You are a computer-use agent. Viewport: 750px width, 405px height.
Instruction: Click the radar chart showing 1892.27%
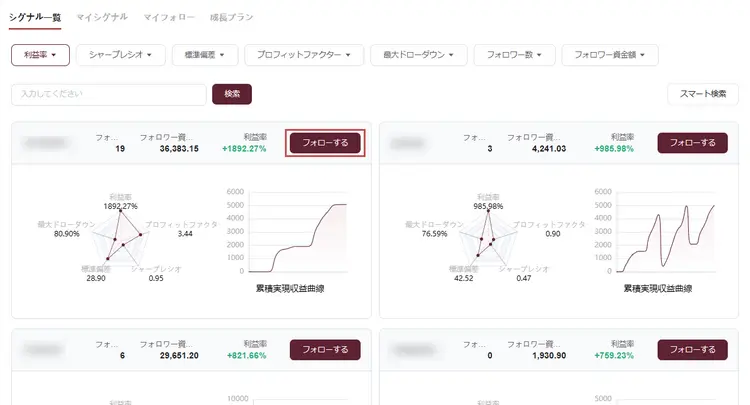coord(121,238)
